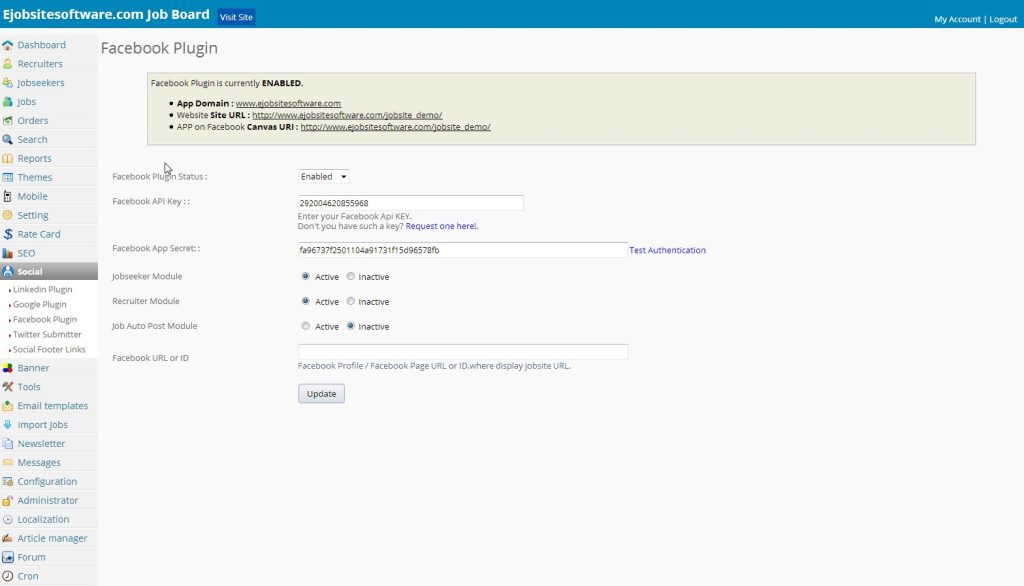Open Social Footer Links submenu item
This screenshot has height=586, width=1024.
[x=49, y=350]
